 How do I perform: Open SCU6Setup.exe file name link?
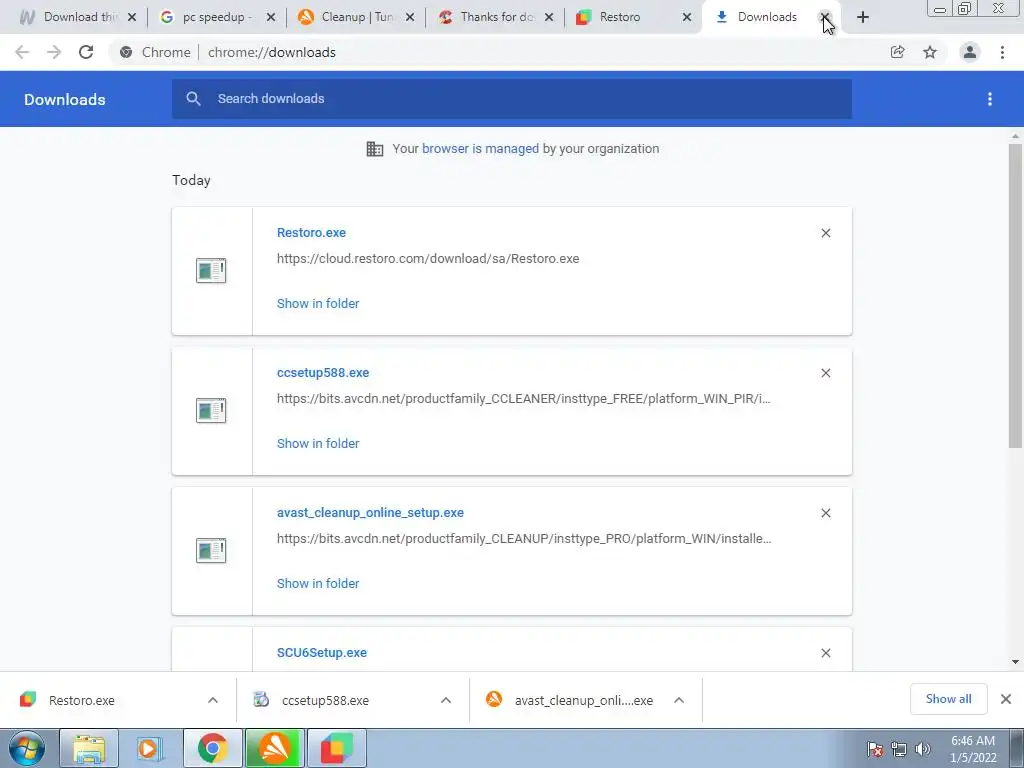322,653
